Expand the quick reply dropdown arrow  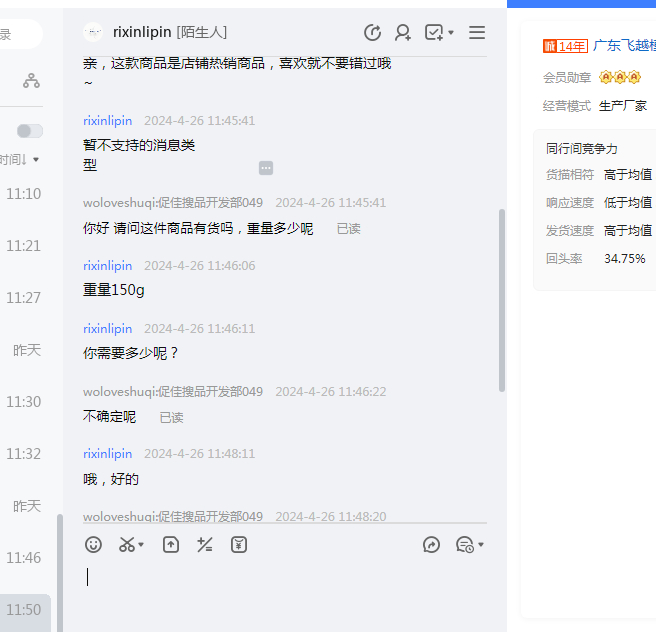(x=481, y=545)
